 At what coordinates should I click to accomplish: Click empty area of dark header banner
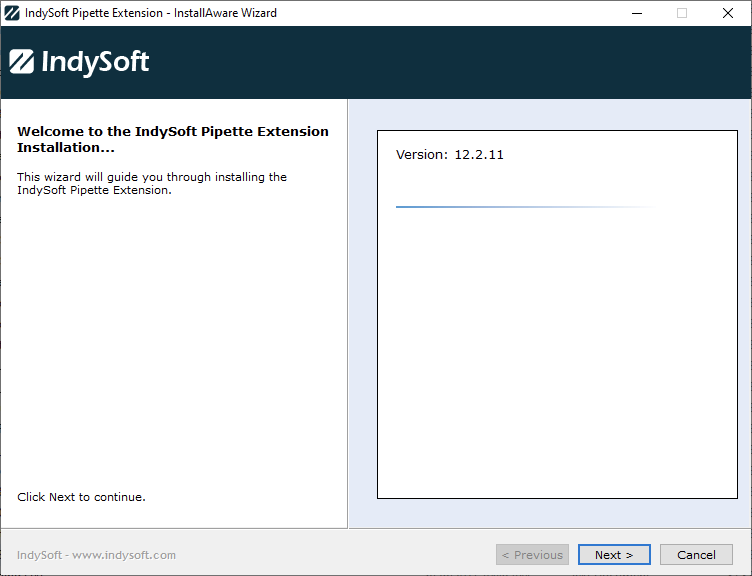point(450,62)
